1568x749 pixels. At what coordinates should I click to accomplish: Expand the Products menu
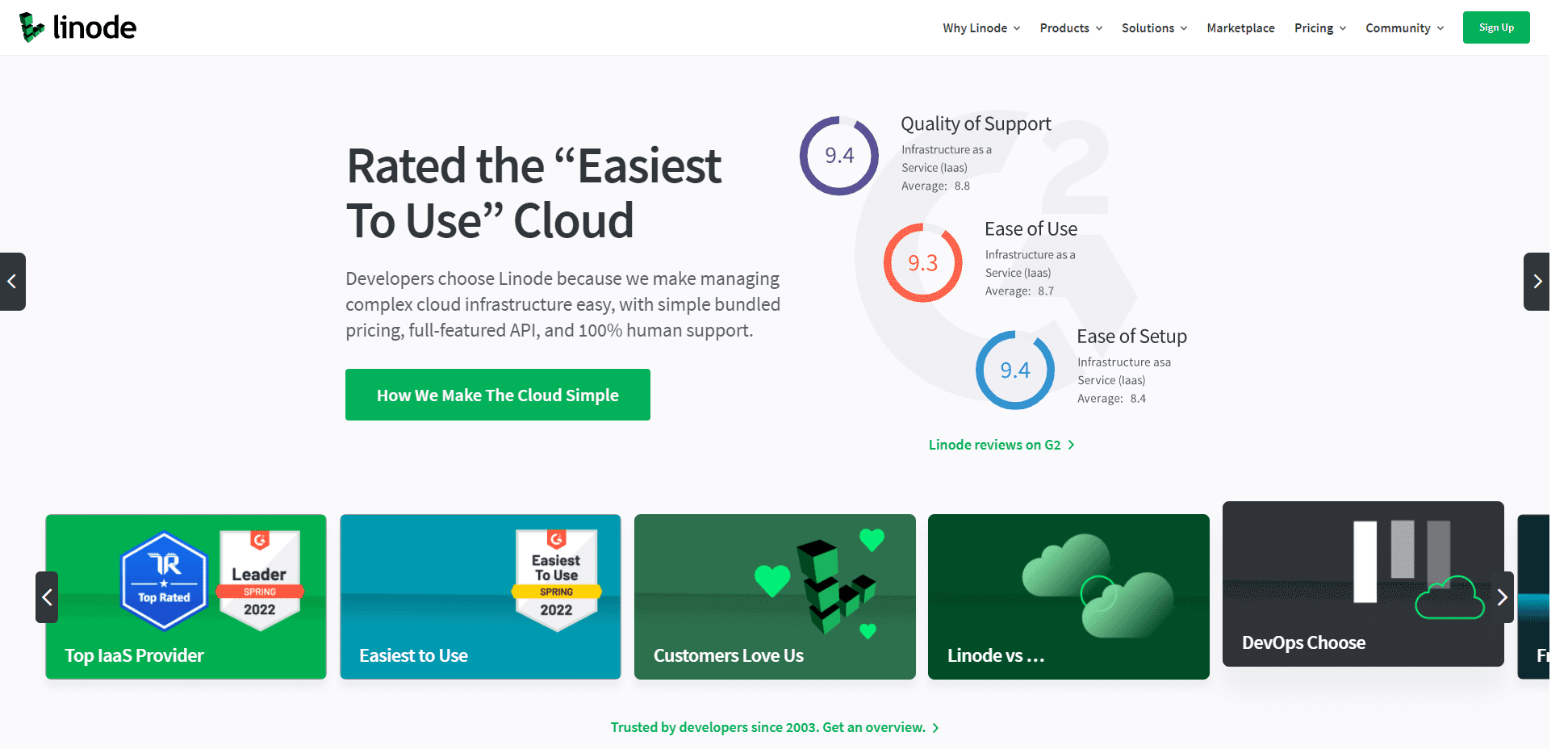click(1071, 27)
